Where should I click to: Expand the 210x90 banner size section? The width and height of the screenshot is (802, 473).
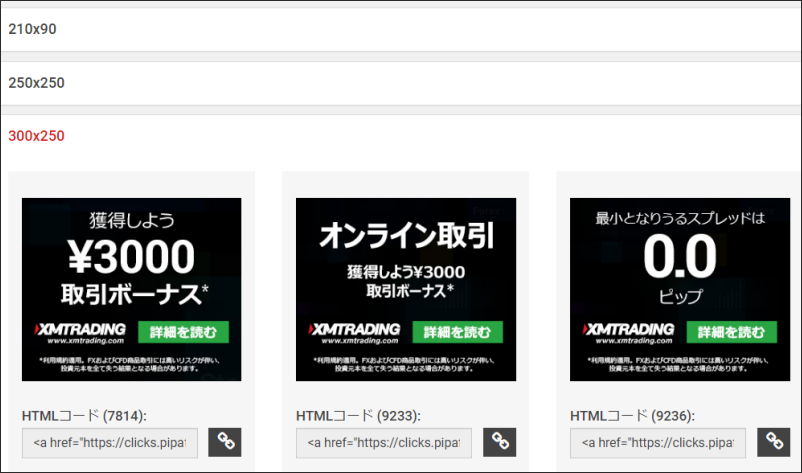[x=33, y=29]
